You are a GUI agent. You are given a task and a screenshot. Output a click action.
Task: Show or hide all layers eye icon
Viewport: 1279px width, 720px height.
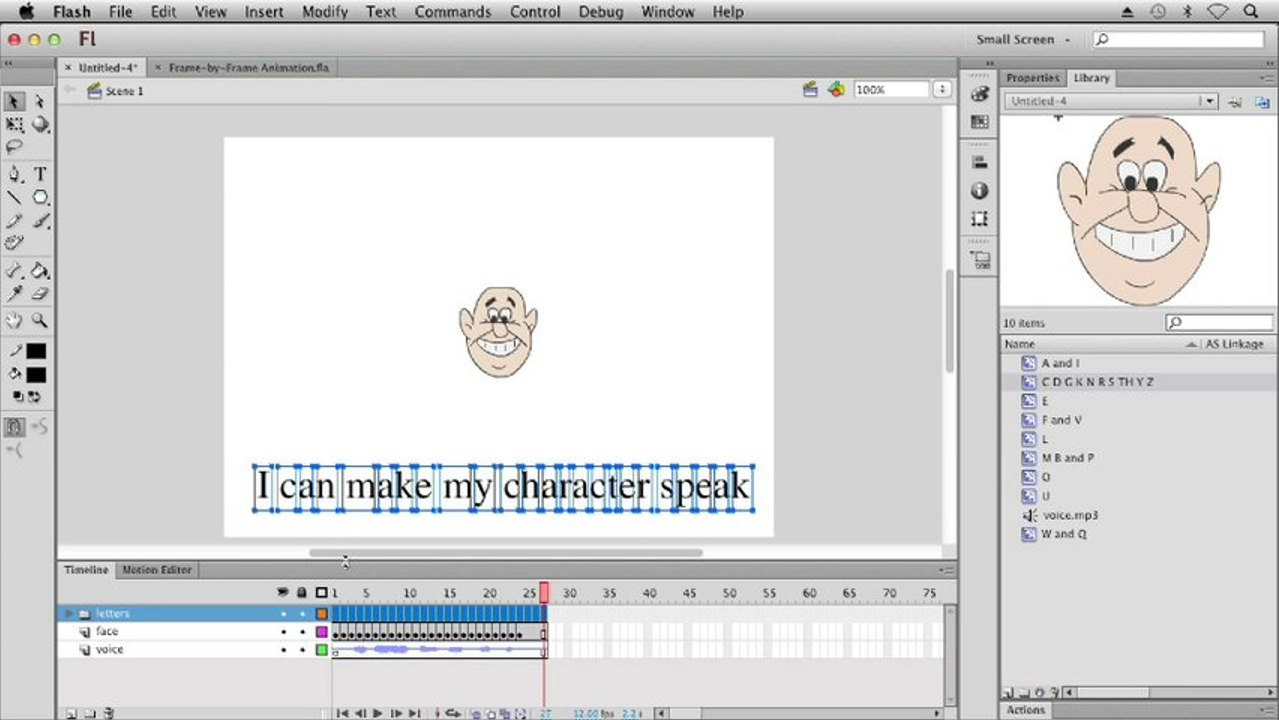(x=284, y=593)
